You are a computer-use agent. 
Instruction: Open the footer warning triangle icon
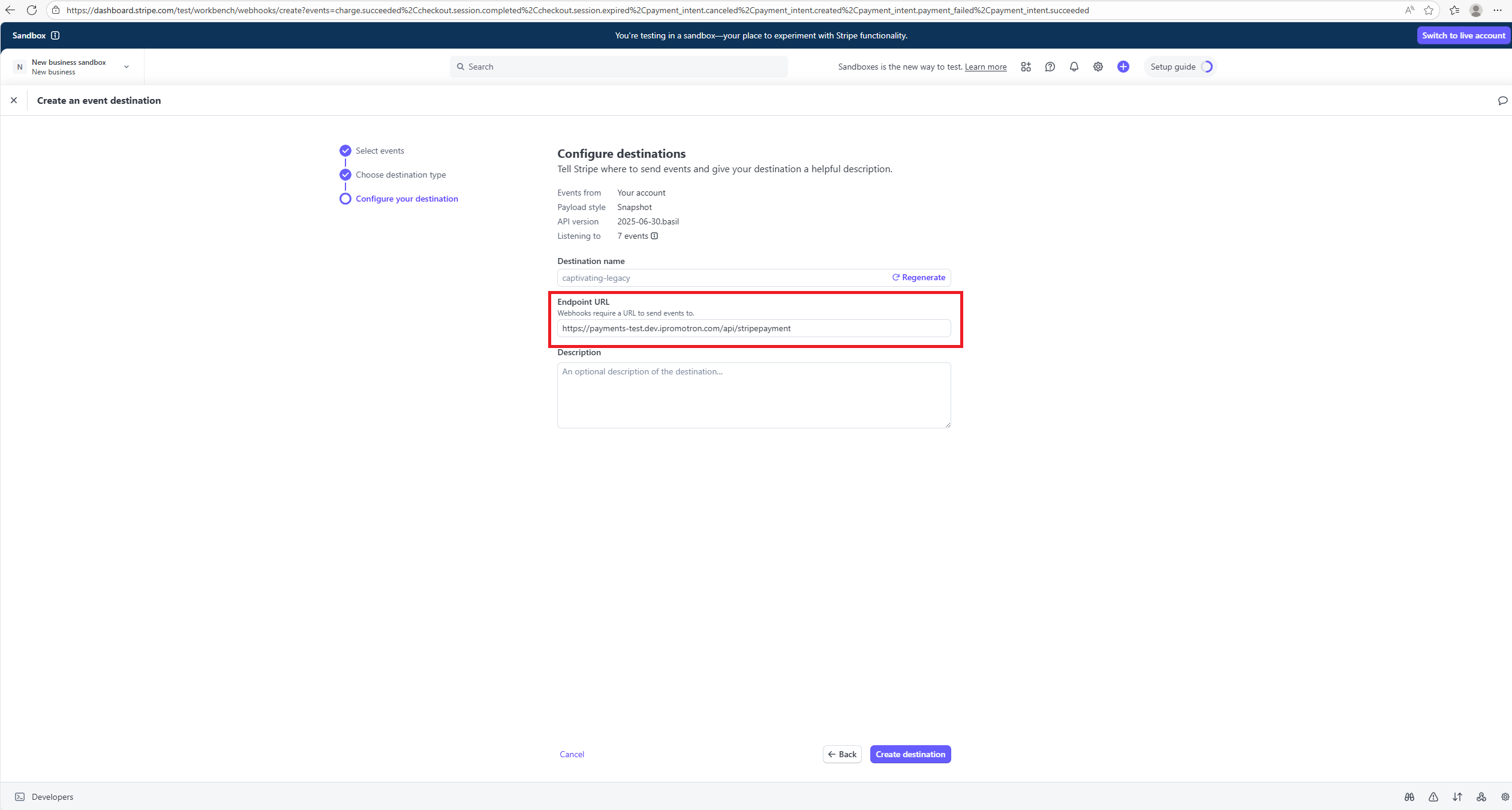coord(1433,797)
